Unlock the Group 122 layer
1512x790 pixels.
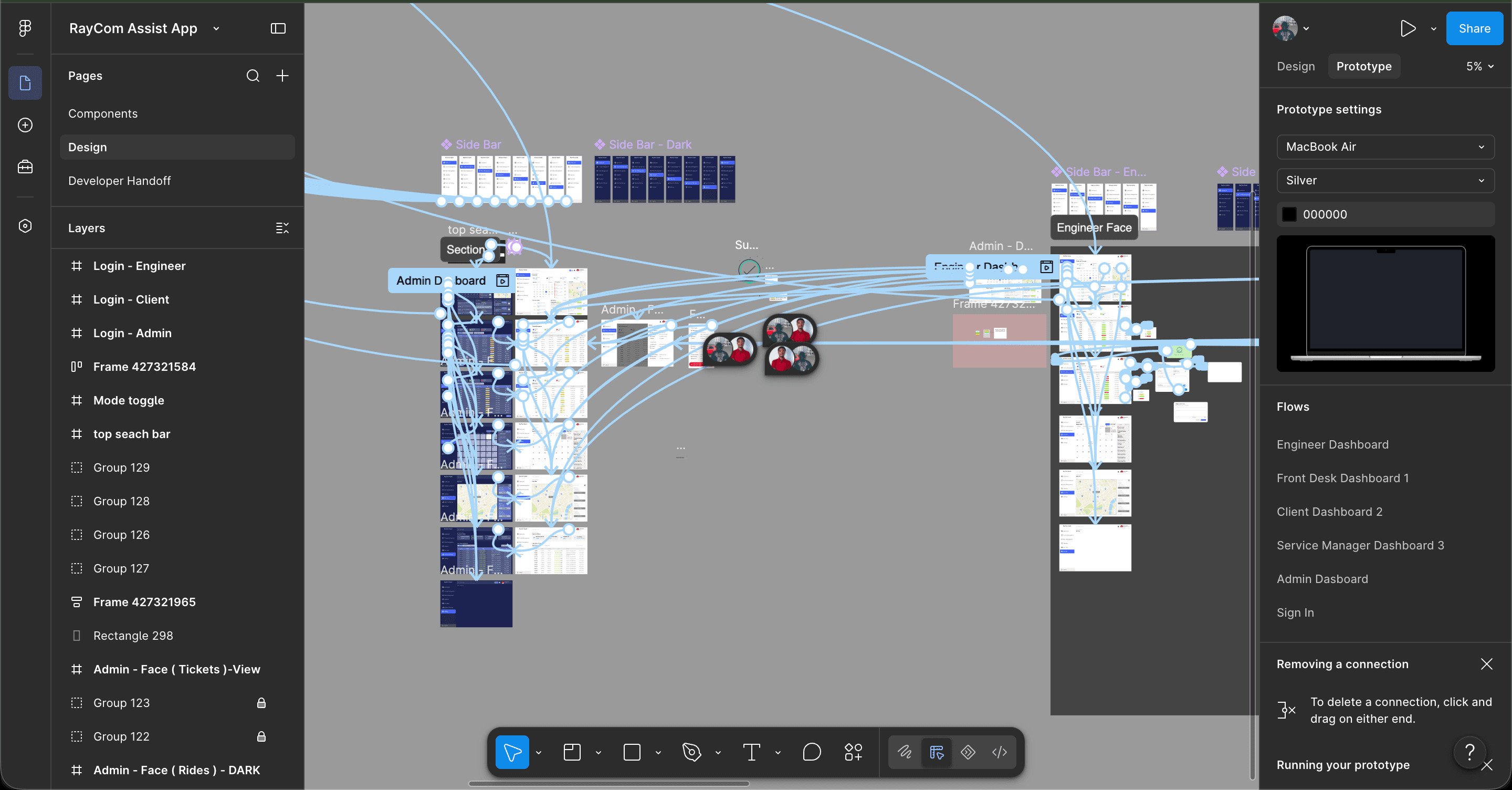pos(262,736)
